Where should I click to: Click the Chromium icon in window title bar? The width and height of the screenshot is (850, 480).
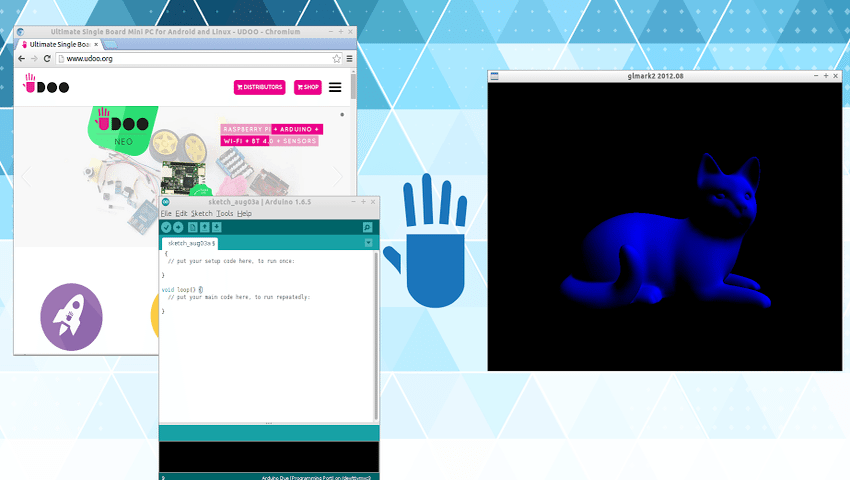20,32
